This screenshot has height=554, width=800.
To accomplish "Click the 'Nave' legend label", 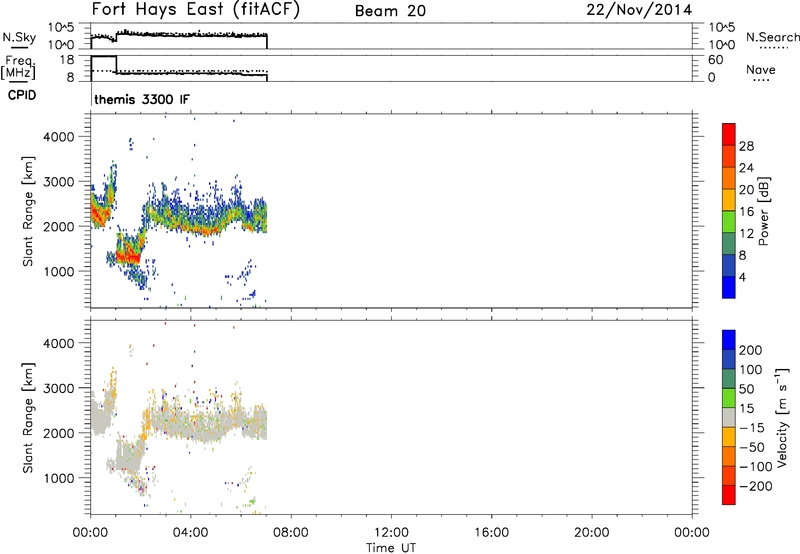I will (760, 69).
